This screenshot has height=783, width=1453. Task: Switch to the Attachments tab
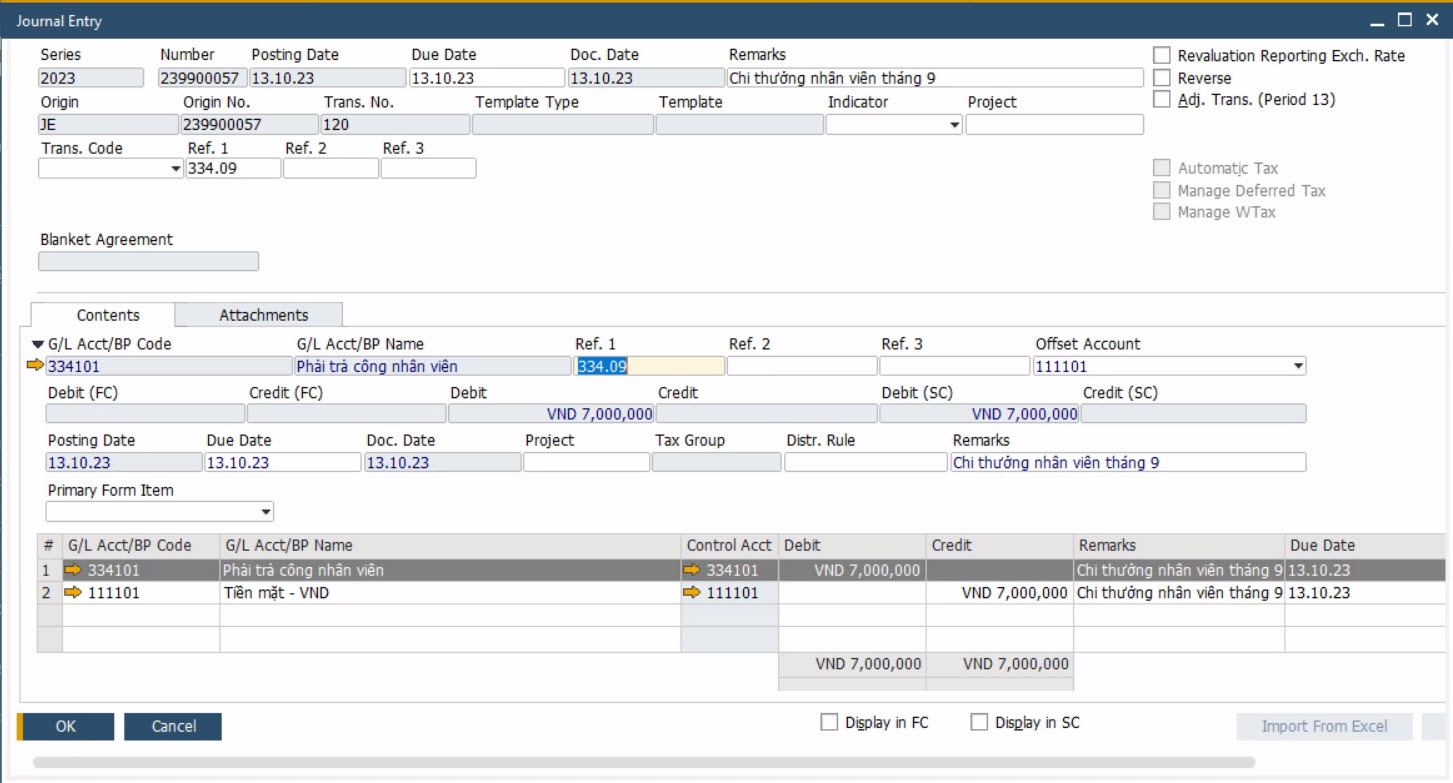click(x=264, y=315)
